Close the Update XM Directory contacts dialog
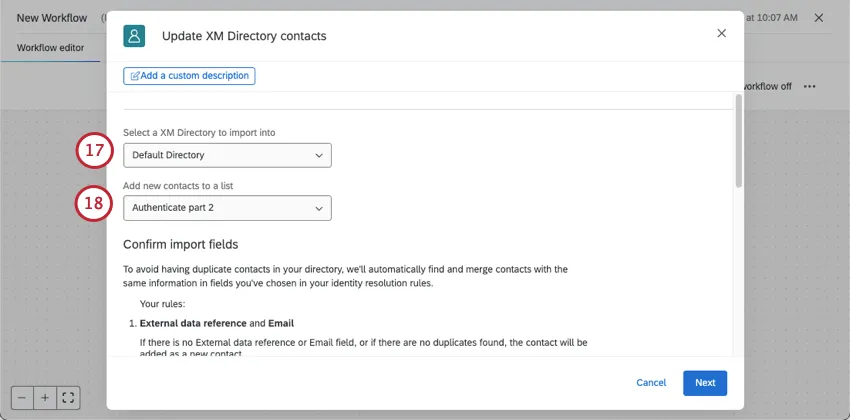The height and width of the screenshot is (420, 850). click(721, 34)
